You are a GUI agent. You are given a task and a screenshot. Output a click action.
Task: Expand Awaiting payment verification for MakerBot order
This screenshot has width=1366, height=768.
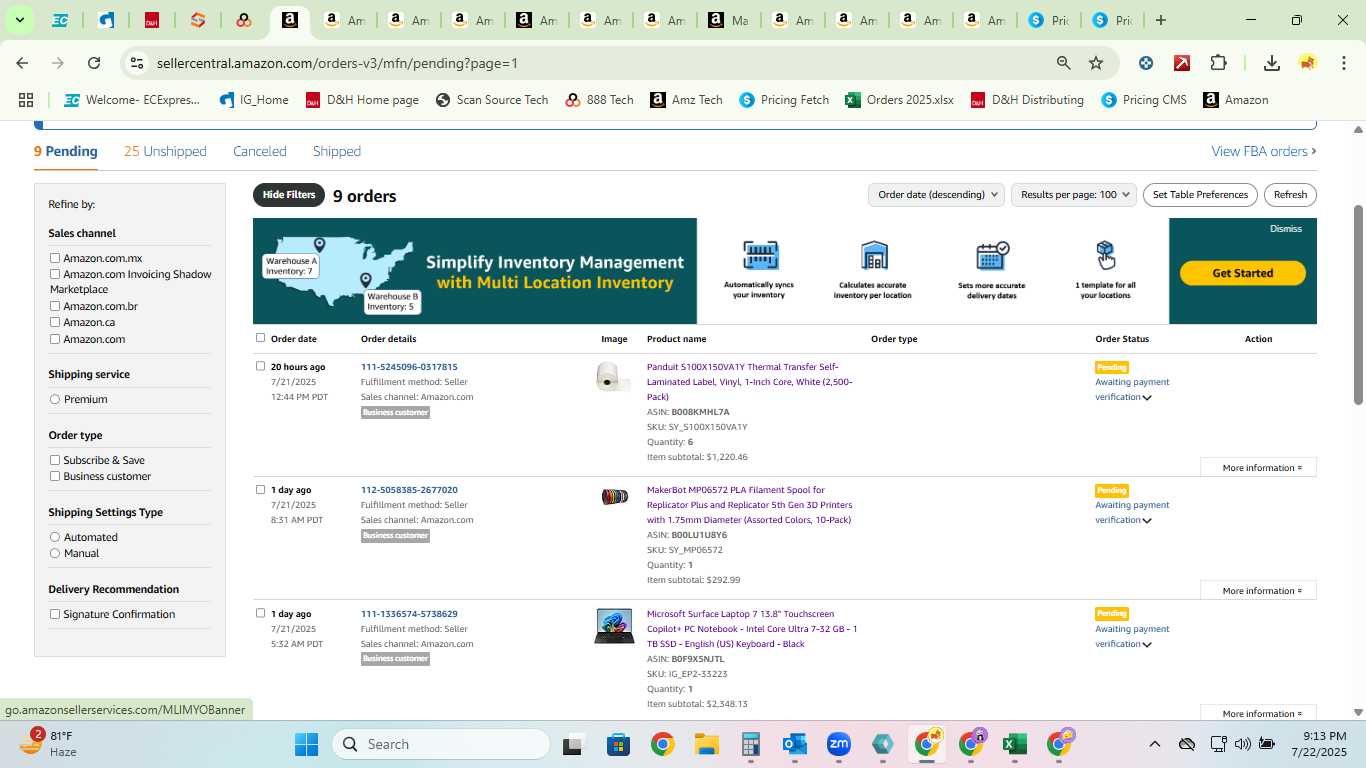coord(1147,521)
